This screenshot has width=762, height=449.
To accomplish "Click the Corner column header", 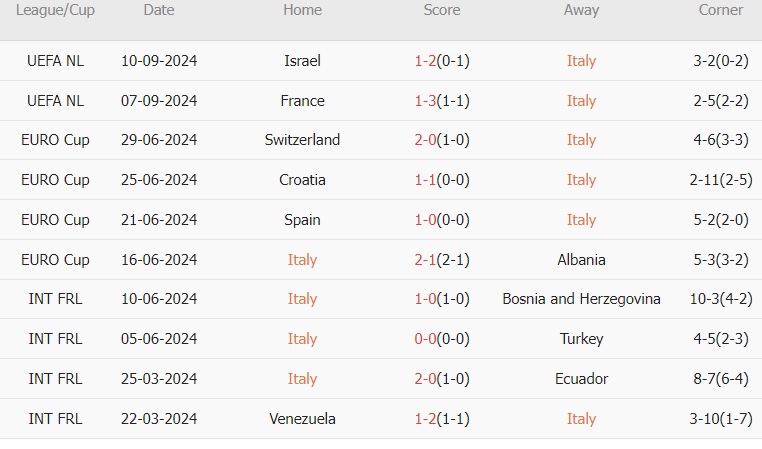I will click(720, 10).
